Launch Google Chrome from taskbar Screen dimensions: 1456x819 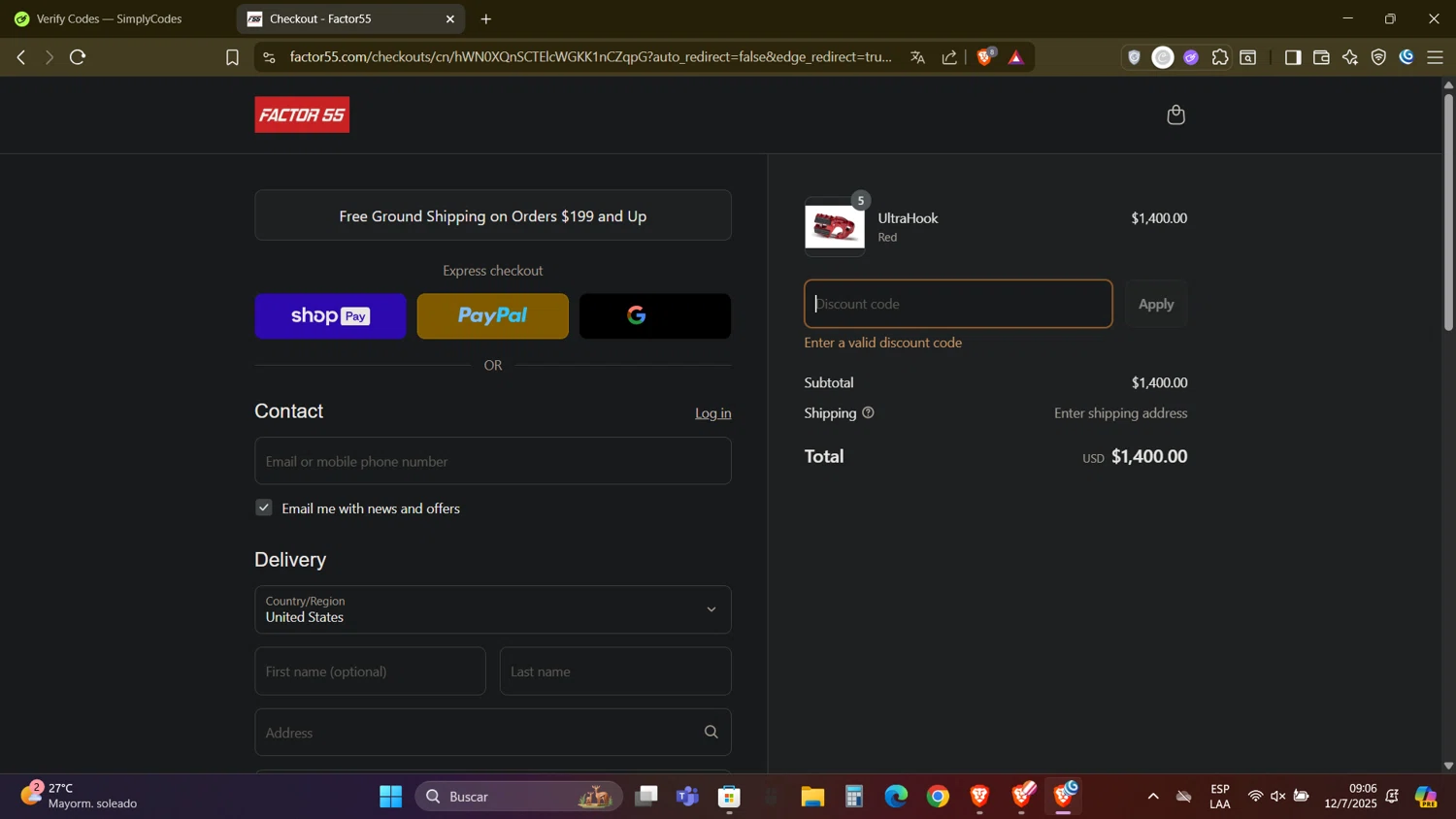(x=938, y=797)
